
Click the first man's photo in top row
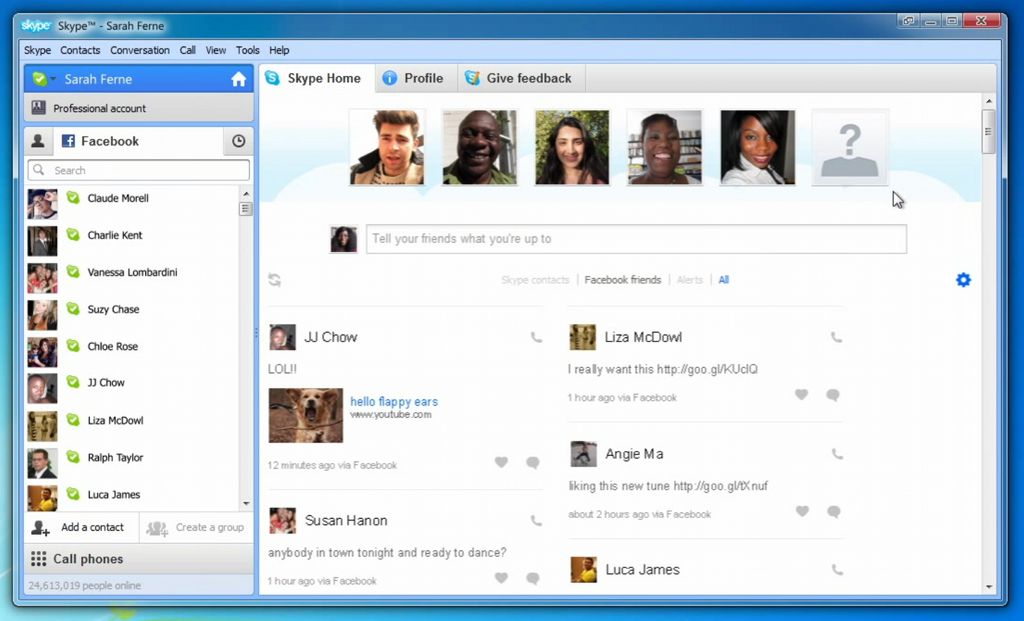click(x=387, y=147)
